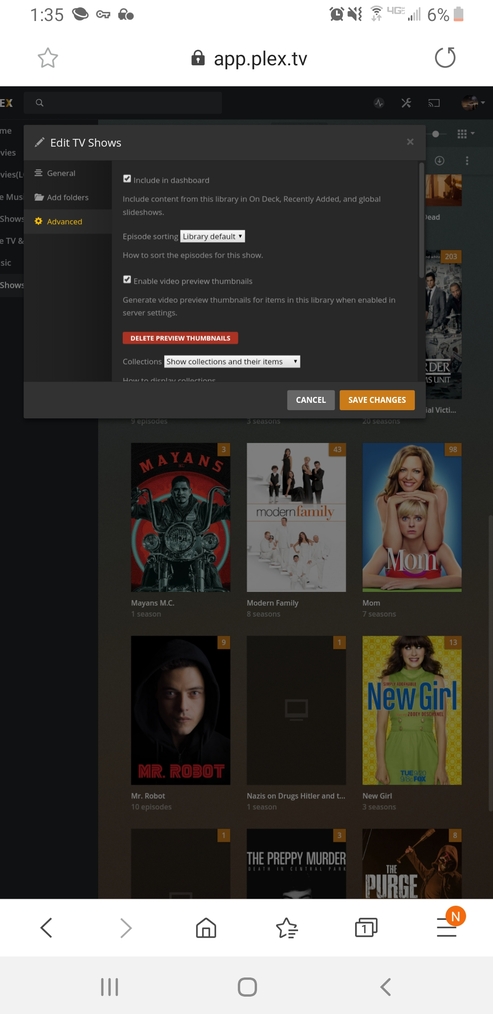The width and height of the screenshot is (493, 1014).
Task: Click the '43' badge on Modern Family
Action: click(x=337, y=449)
